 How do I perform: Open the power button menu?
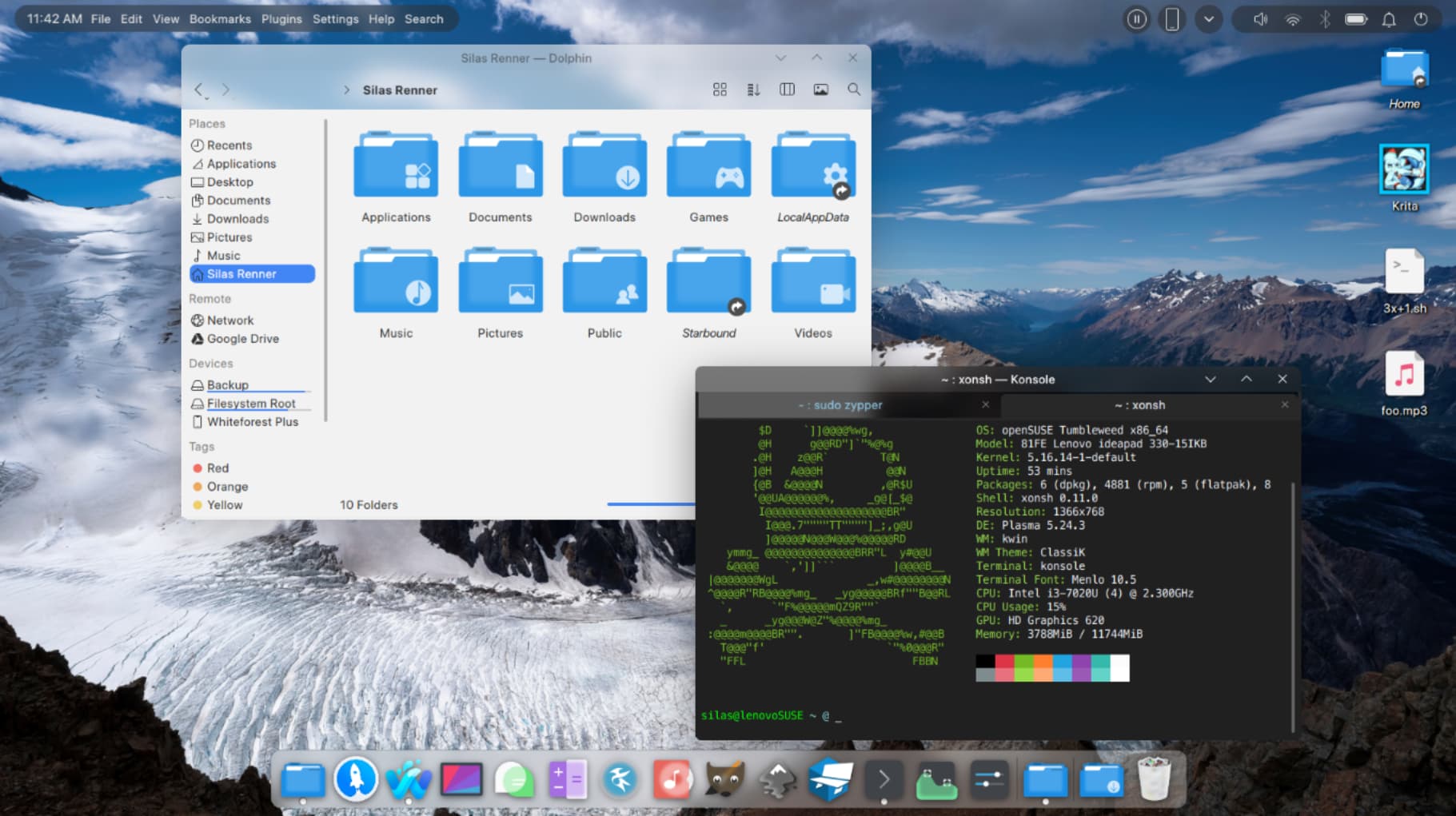pyautogui.click(x=1421, y=18)
